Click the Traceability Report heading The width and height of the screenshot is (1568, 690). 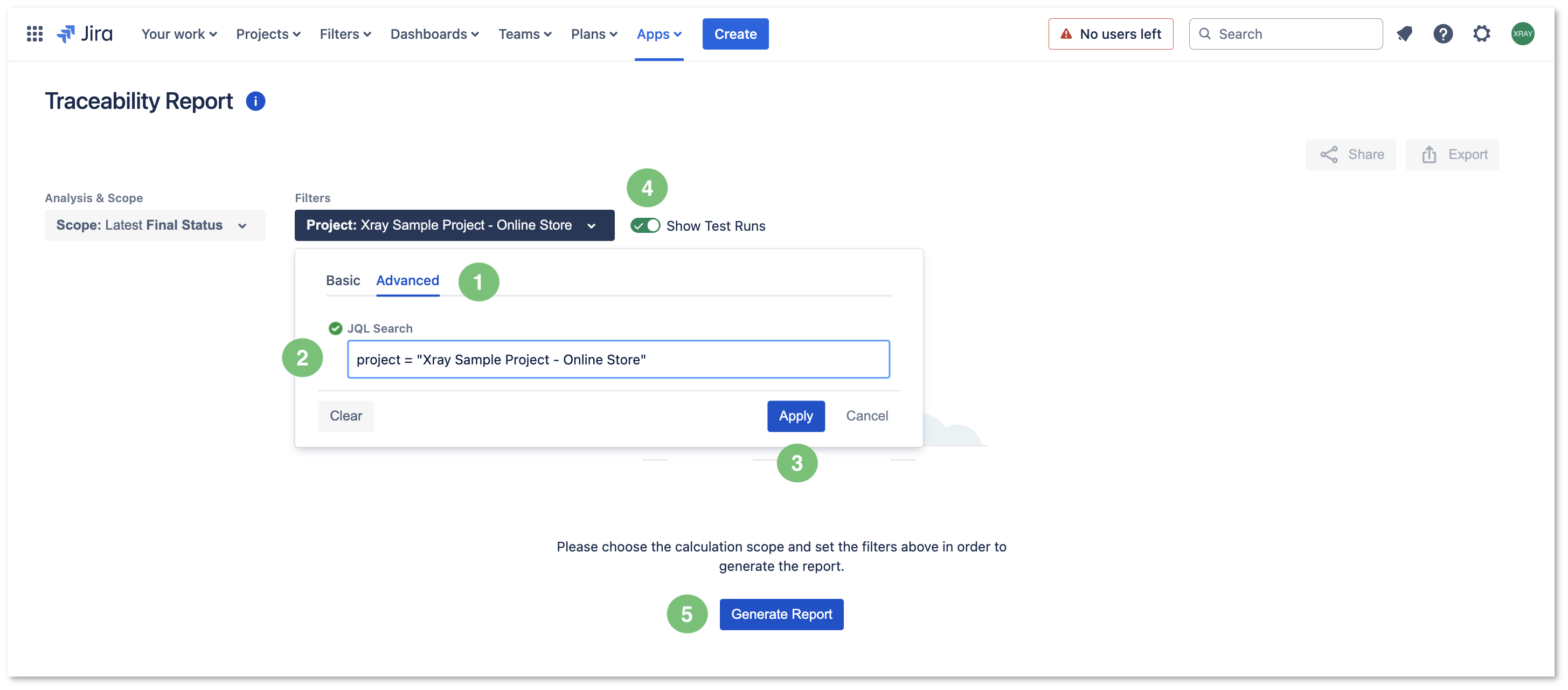139,101
